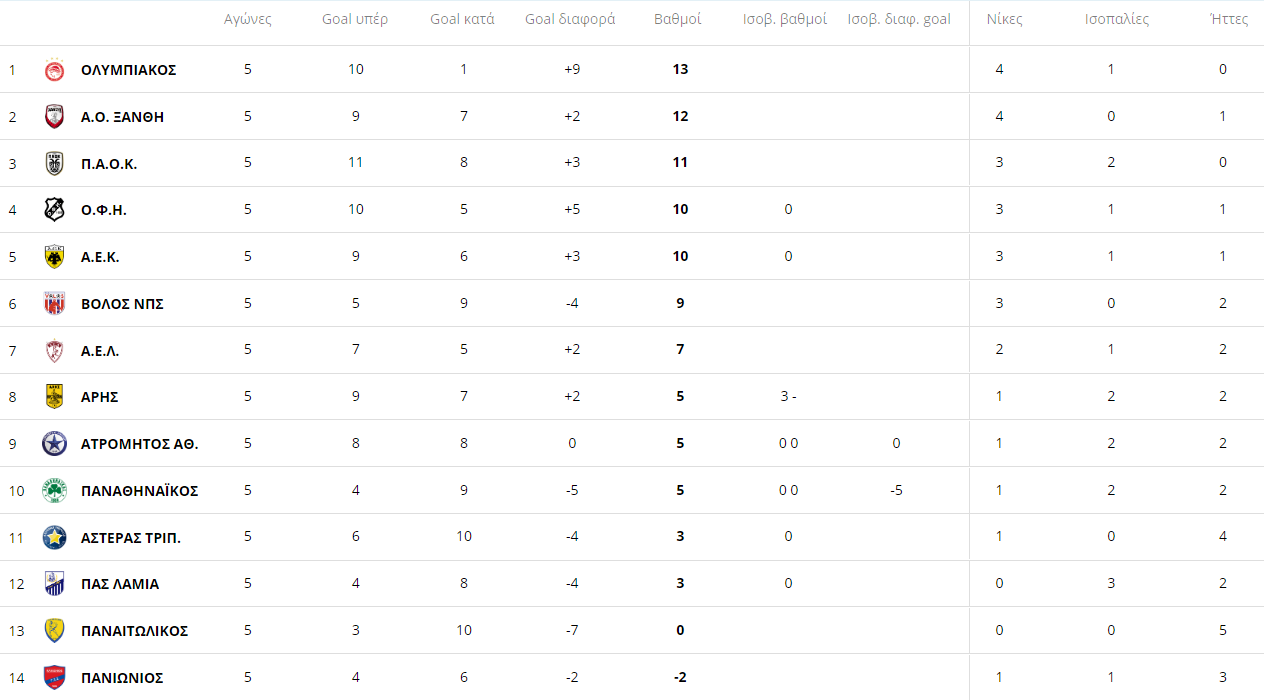Click the A.O. Xanthi team logo

click(x=55, y=117)
